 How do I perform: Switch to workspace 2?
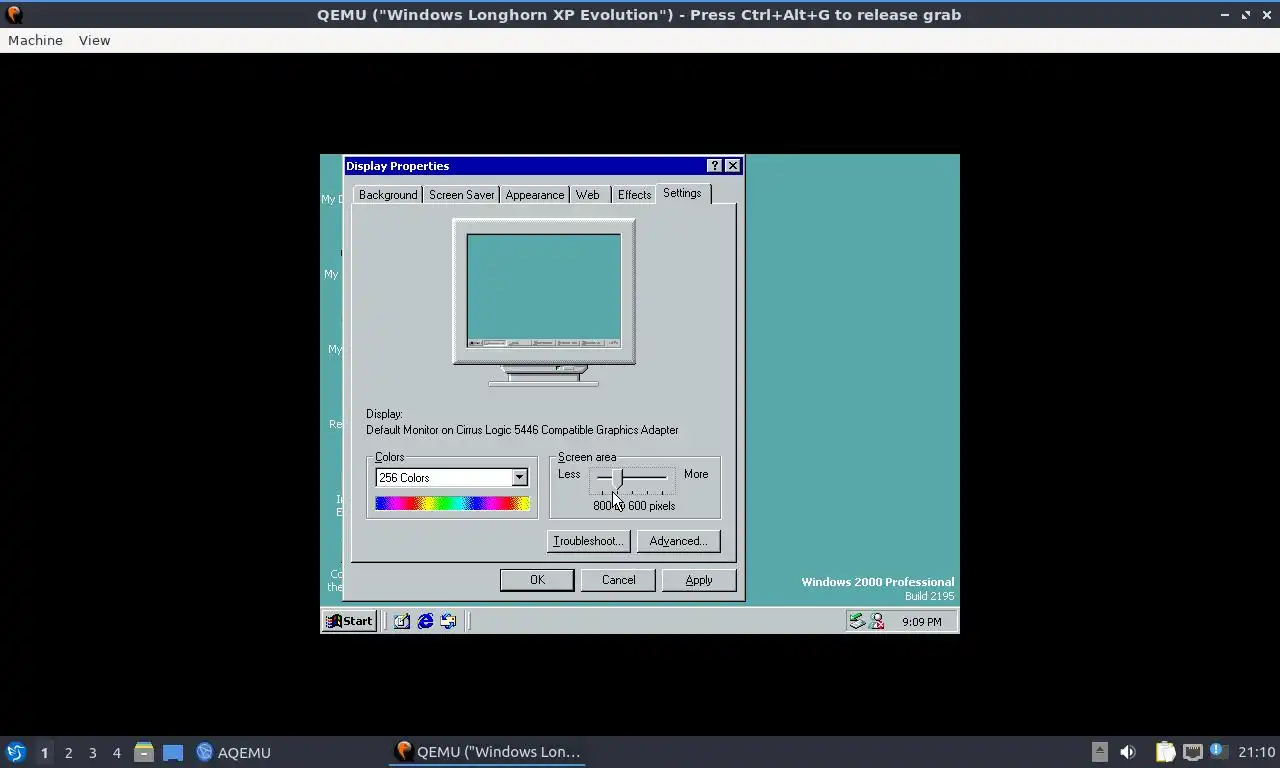point(68,752)
